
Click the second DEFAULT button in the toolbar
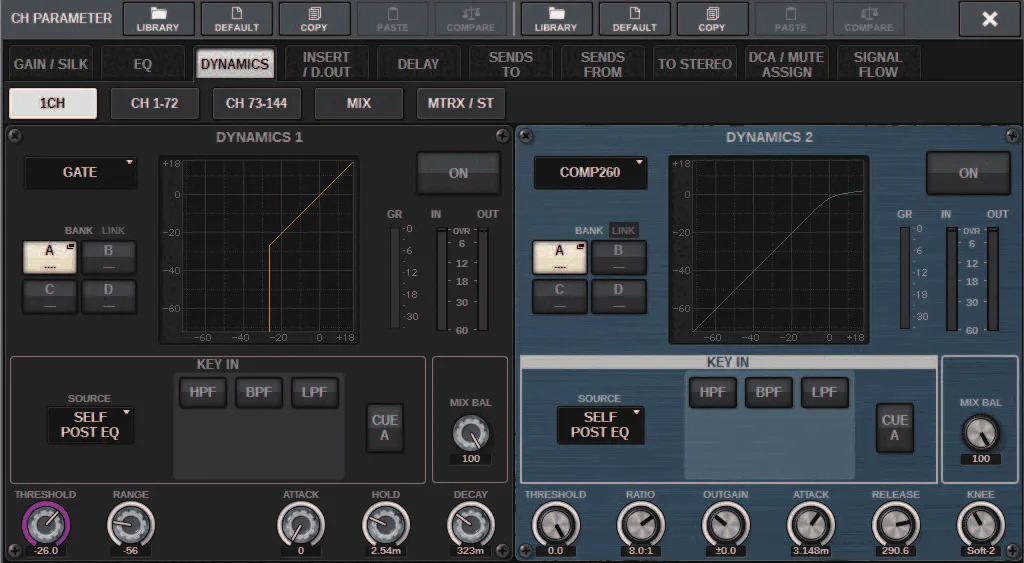[x=634, y=18]
